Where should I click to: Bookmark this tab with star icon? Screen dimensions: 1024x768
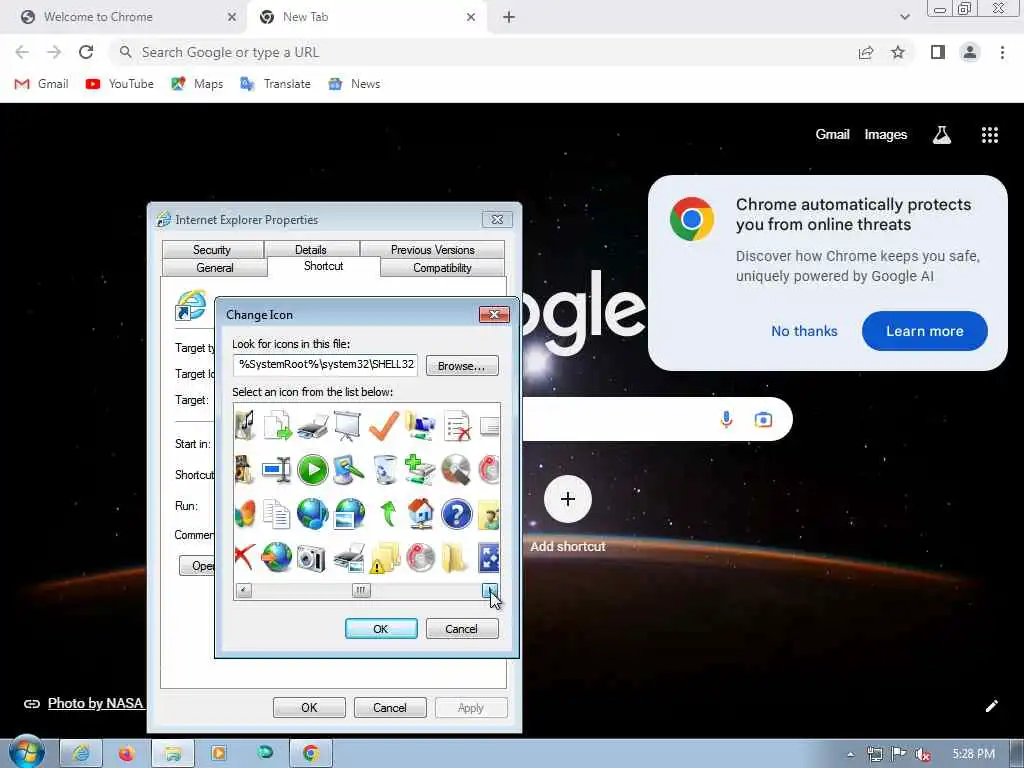pos(898,52)
